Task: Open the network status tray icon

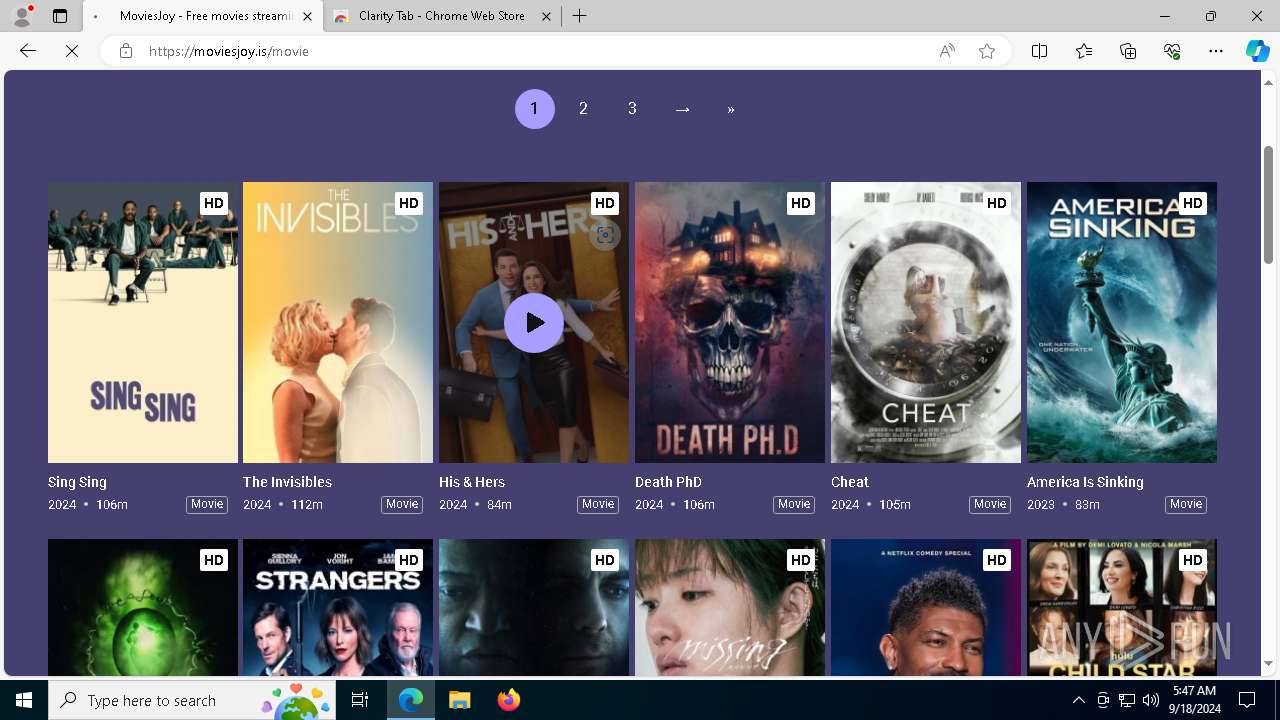Action: click(x=1126, y=700)
